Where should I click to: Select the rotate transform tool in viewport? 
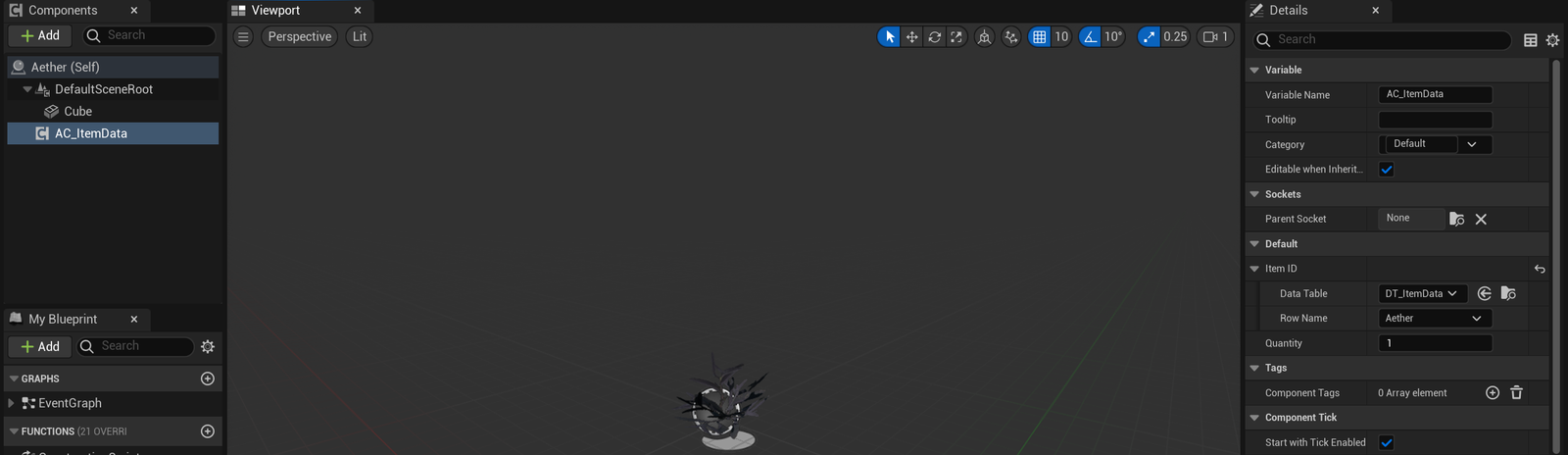934,37
